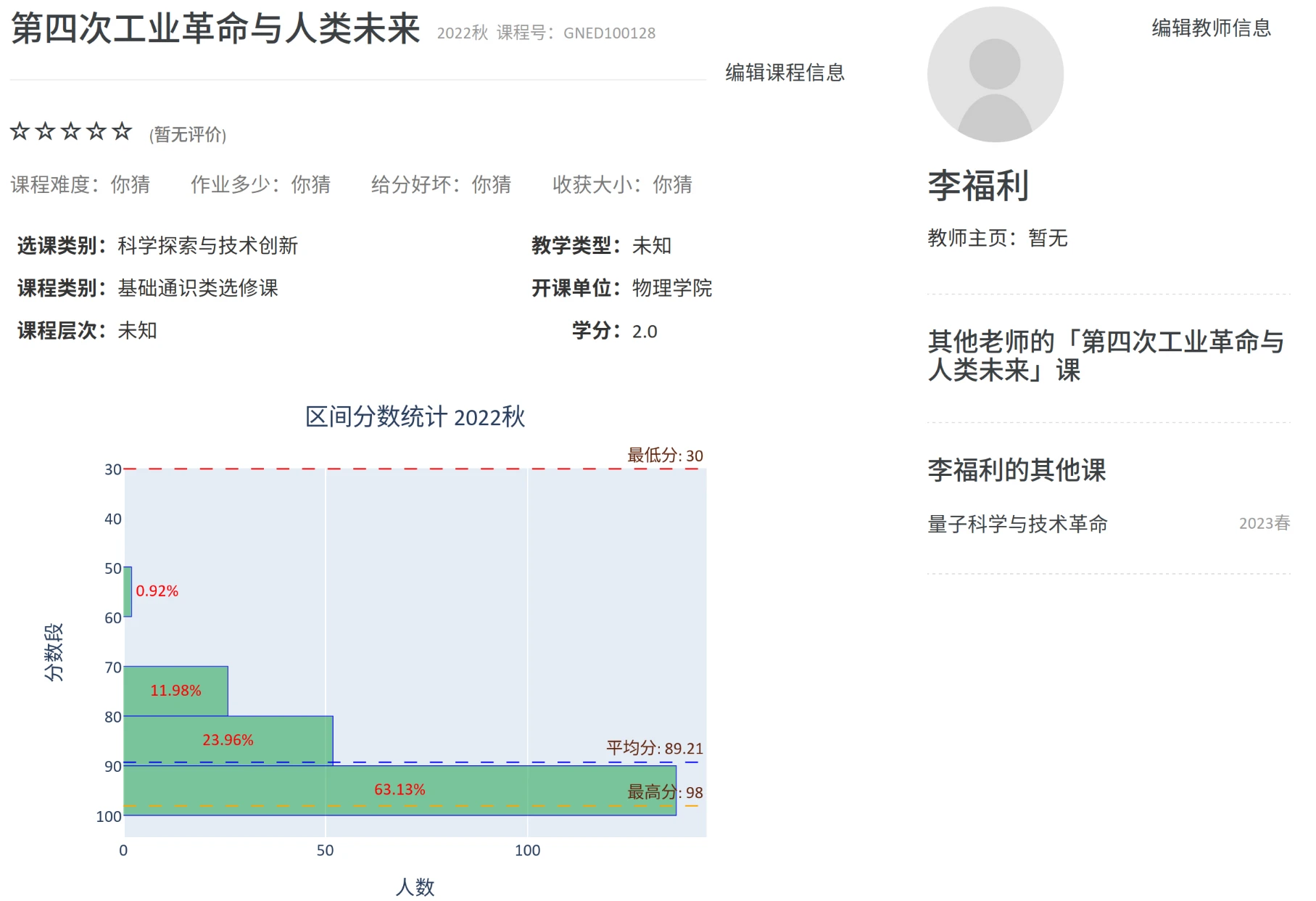Click the 最高分: 98 label

(x=664, y=792)
